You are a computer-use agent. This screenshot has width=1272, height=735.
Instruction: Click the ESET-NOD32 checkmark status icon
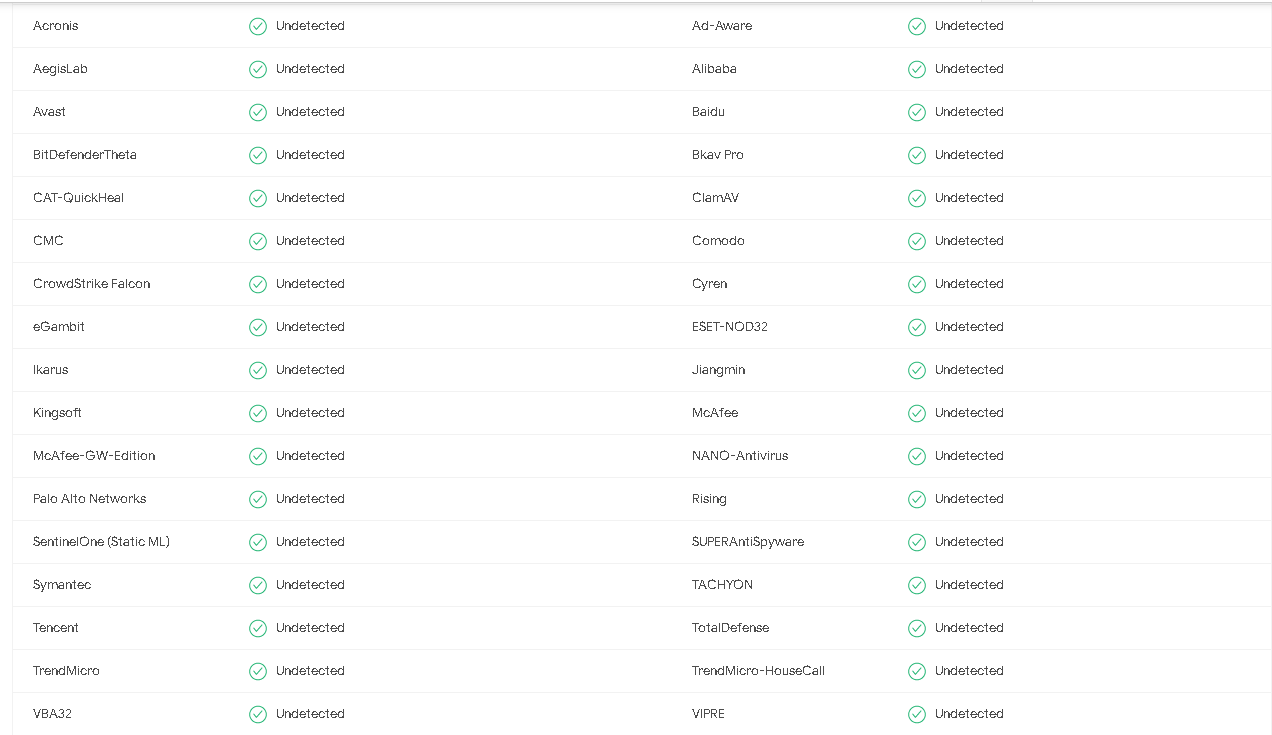(917, 327)
